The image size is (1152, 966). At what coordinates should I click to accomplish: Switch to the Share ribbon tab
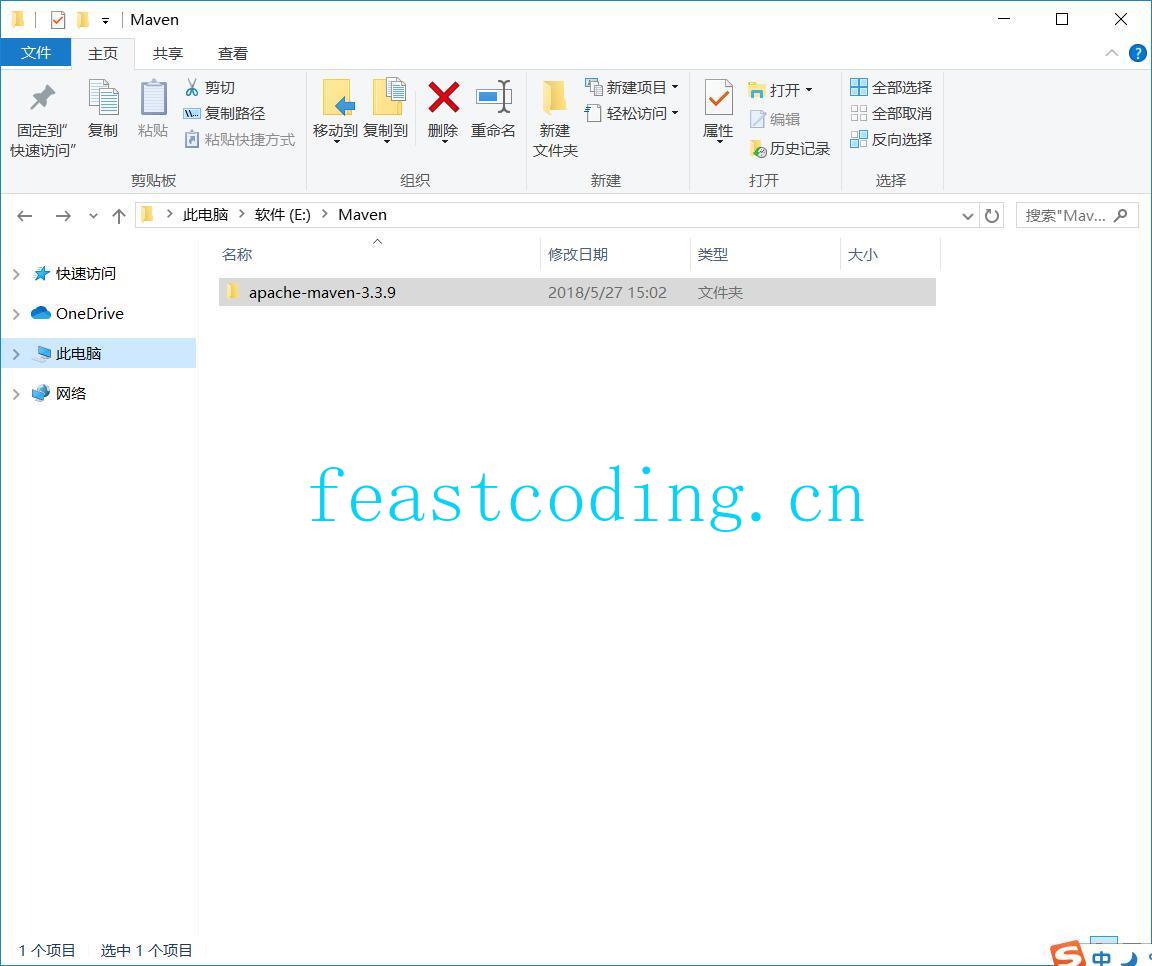[x=168, y=54]
